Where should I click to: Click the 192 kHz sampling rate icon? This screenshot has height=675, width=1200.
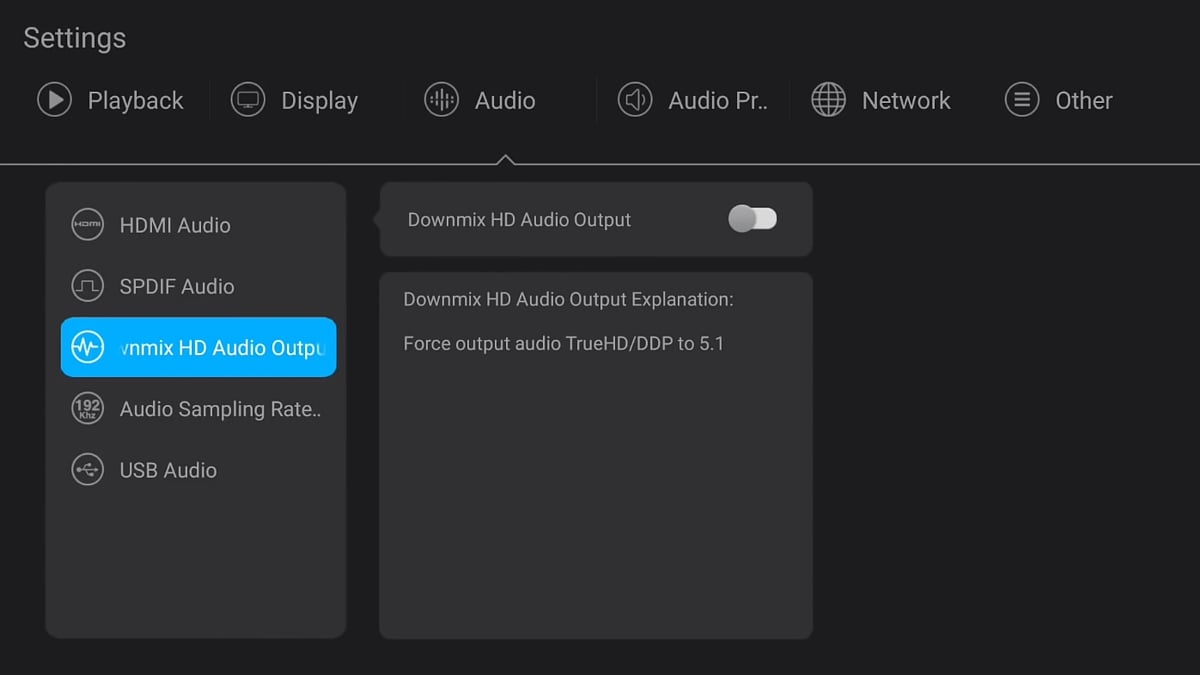88,409
